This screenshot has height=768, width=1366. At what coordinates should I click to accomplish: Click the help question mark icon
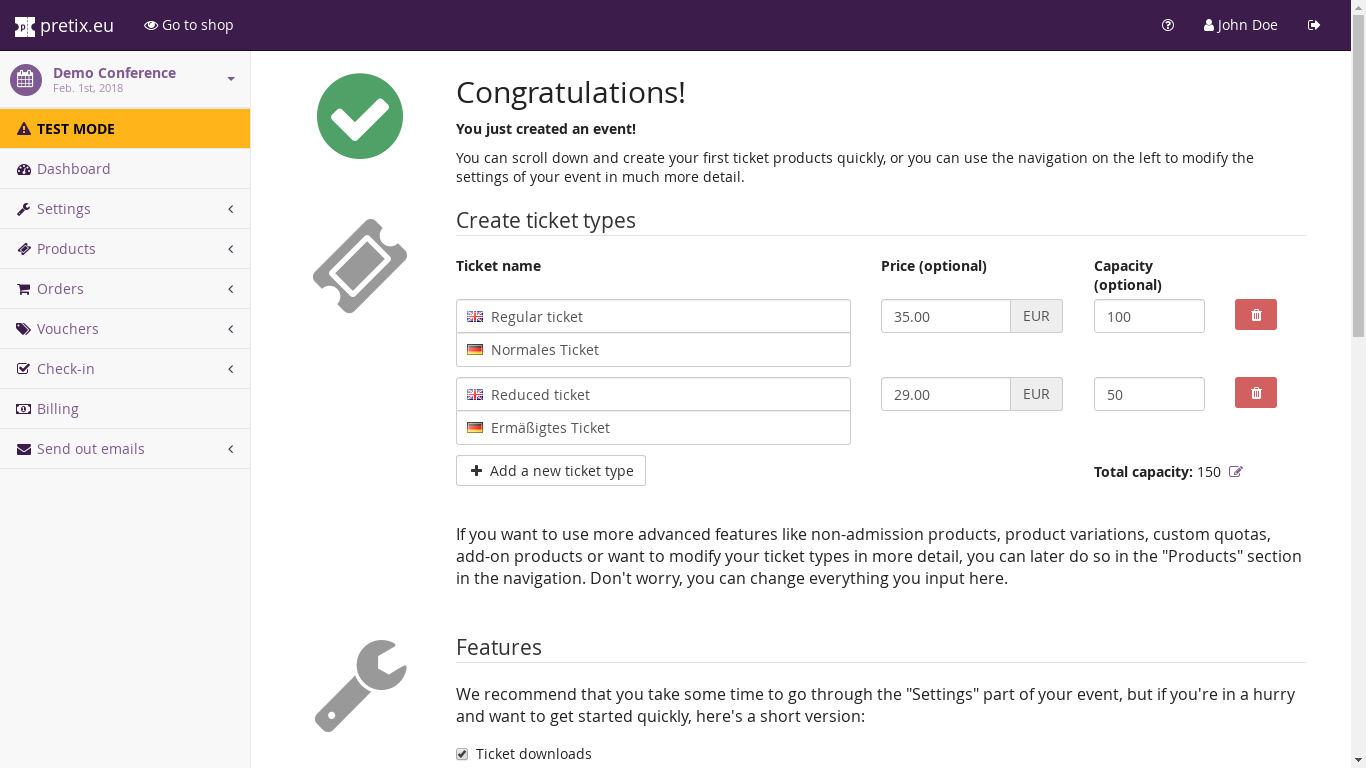[x=1168, y=25]
